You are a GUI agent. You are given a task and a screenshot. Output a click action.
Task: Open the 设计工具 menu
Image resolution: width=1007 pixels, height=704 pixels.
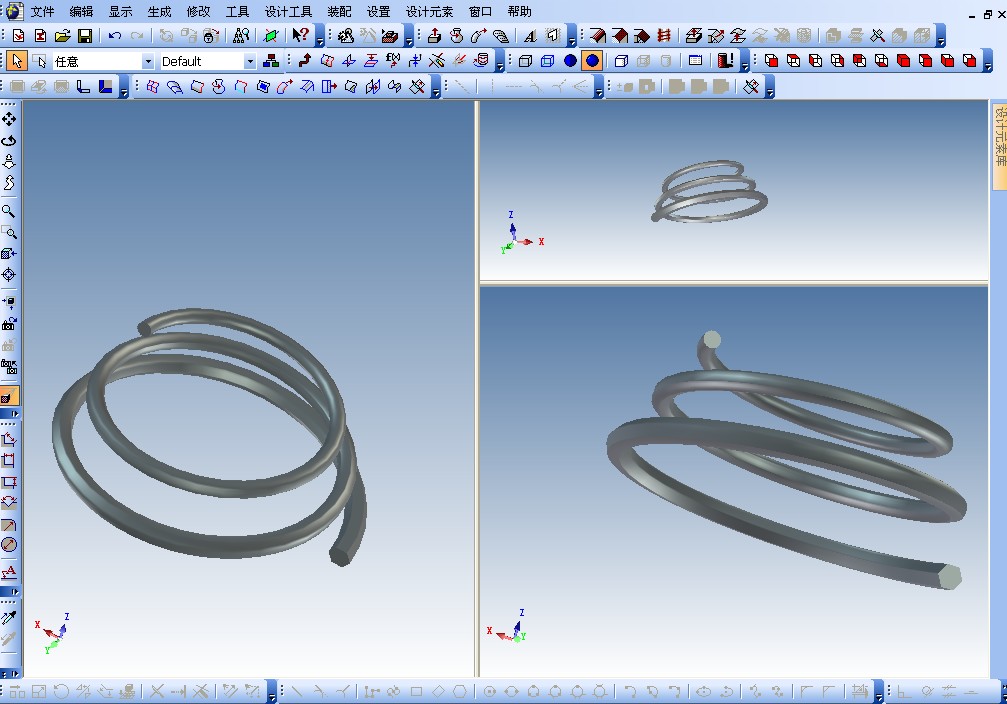pos(288,11)
